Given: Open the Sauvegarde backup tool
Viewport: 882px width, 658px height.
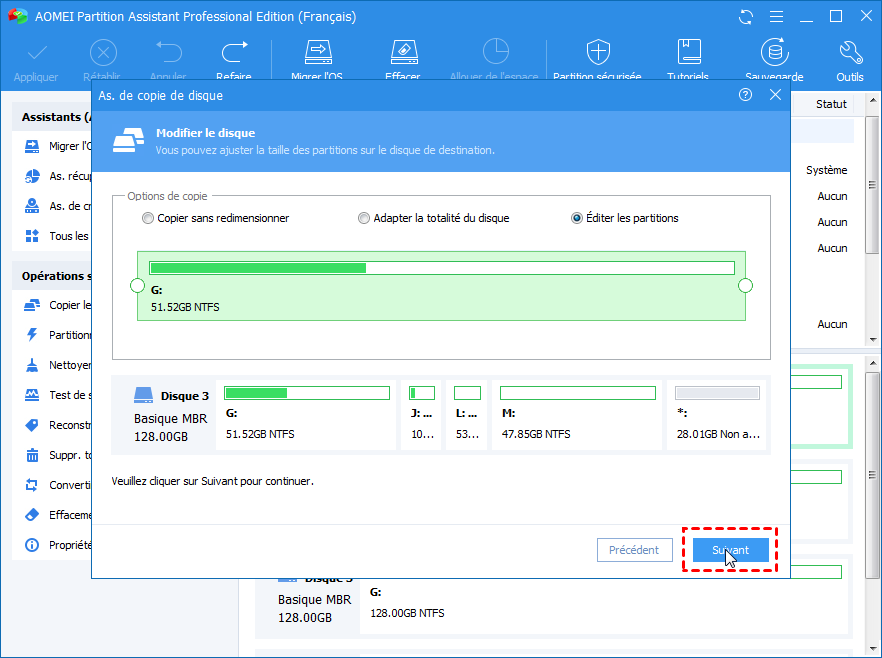Looking at the screenshot, I should [x=775, y=52].
